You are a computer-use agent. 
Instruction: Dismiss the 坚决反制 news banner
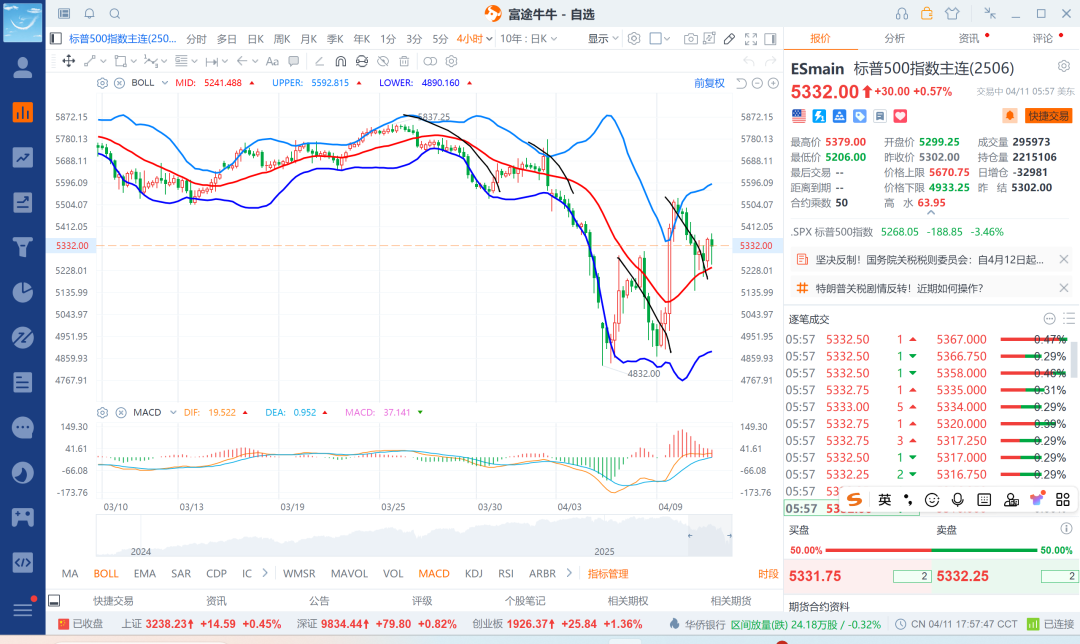(x=1063, y=259)
